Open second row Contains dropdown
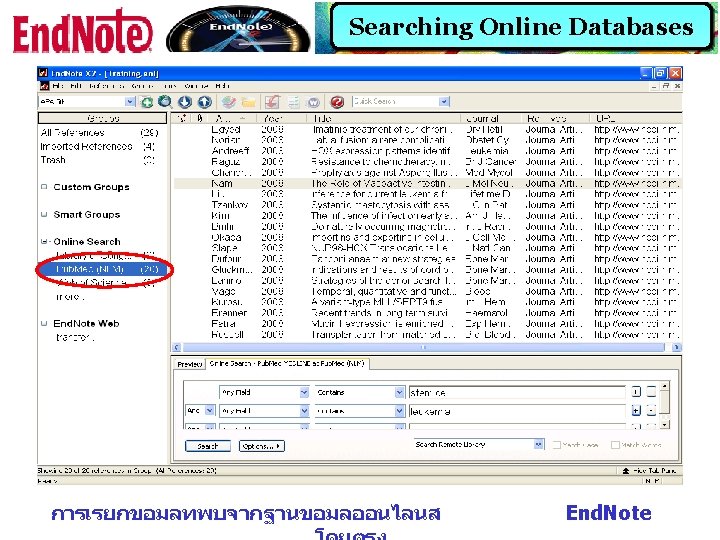This screenshot has width=720, height=540. [399, 411]
